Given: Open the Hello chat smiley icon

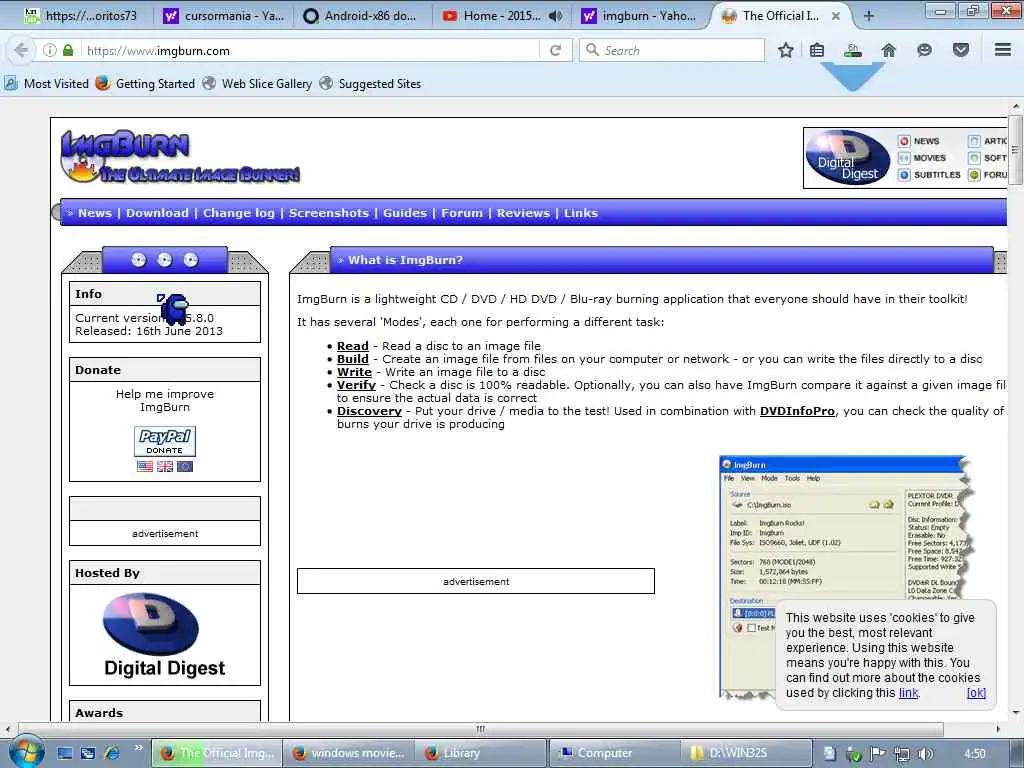Looking at the screenshot, I should [924, 50].
